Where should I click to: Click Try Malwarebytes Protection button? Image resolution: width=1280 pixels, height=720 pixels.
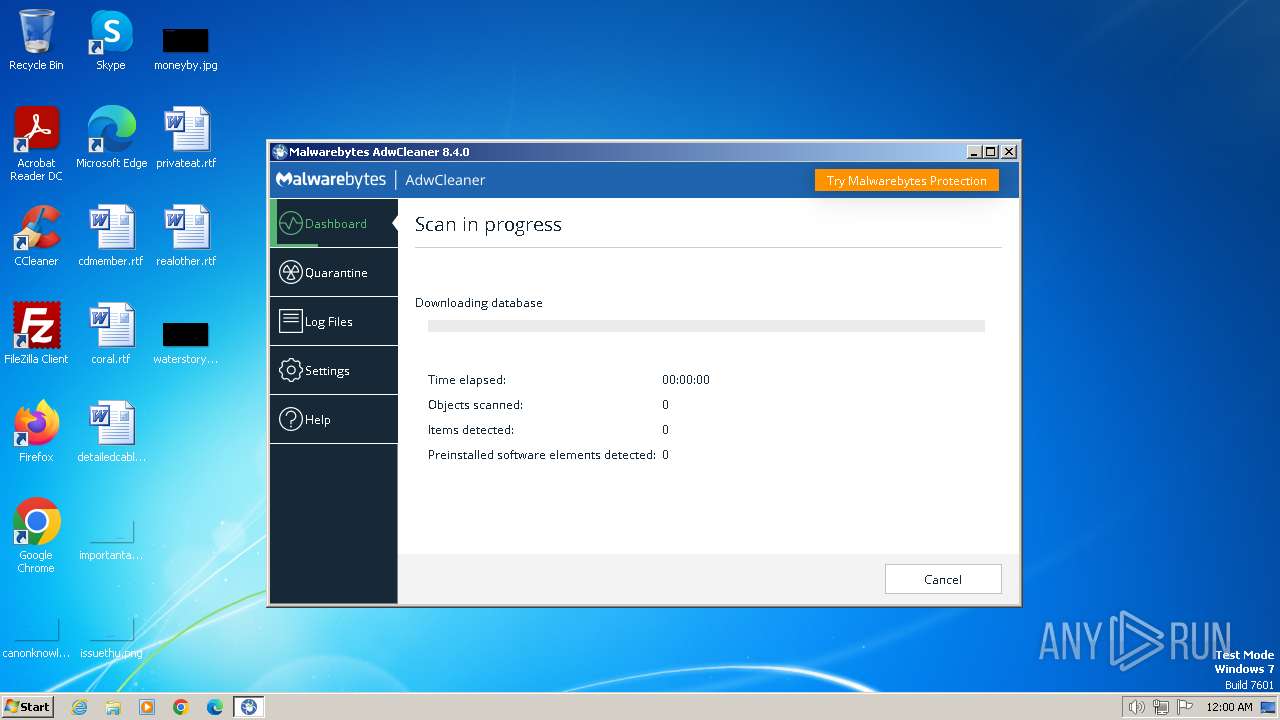[906, 180]
